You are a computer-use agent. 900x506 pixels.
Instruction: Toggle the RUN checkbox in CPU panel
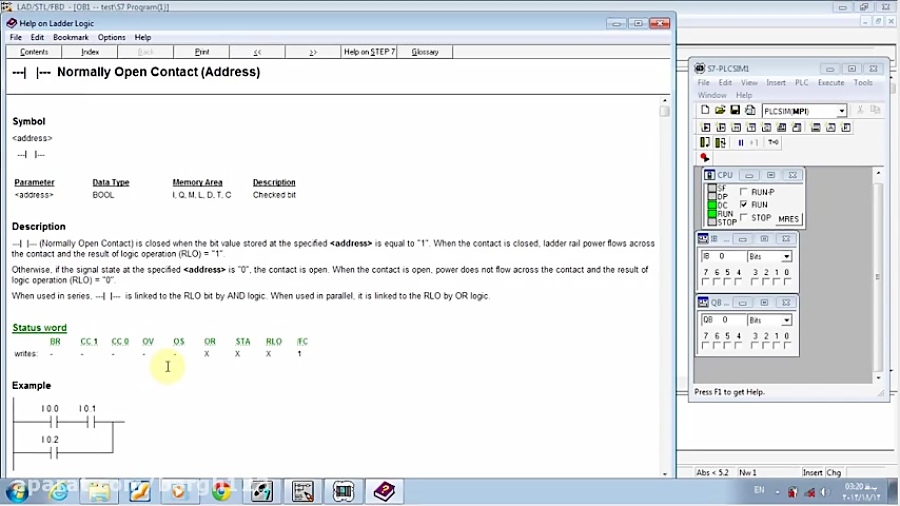click(743, 204)
